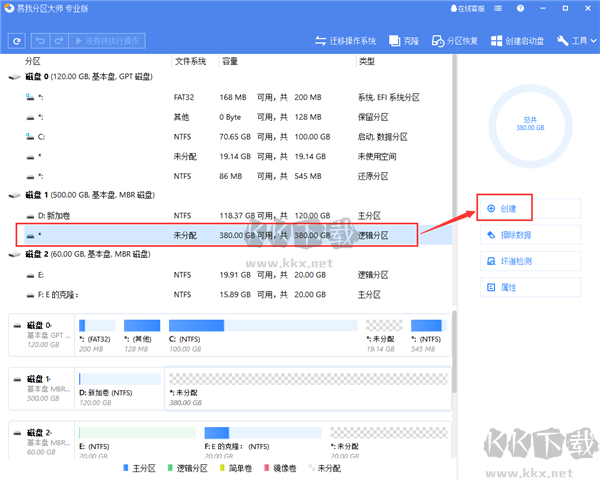Select the 380.00 GB unallocated row
600x480 pixels.
pyautogui.click(x=237, y=235)
